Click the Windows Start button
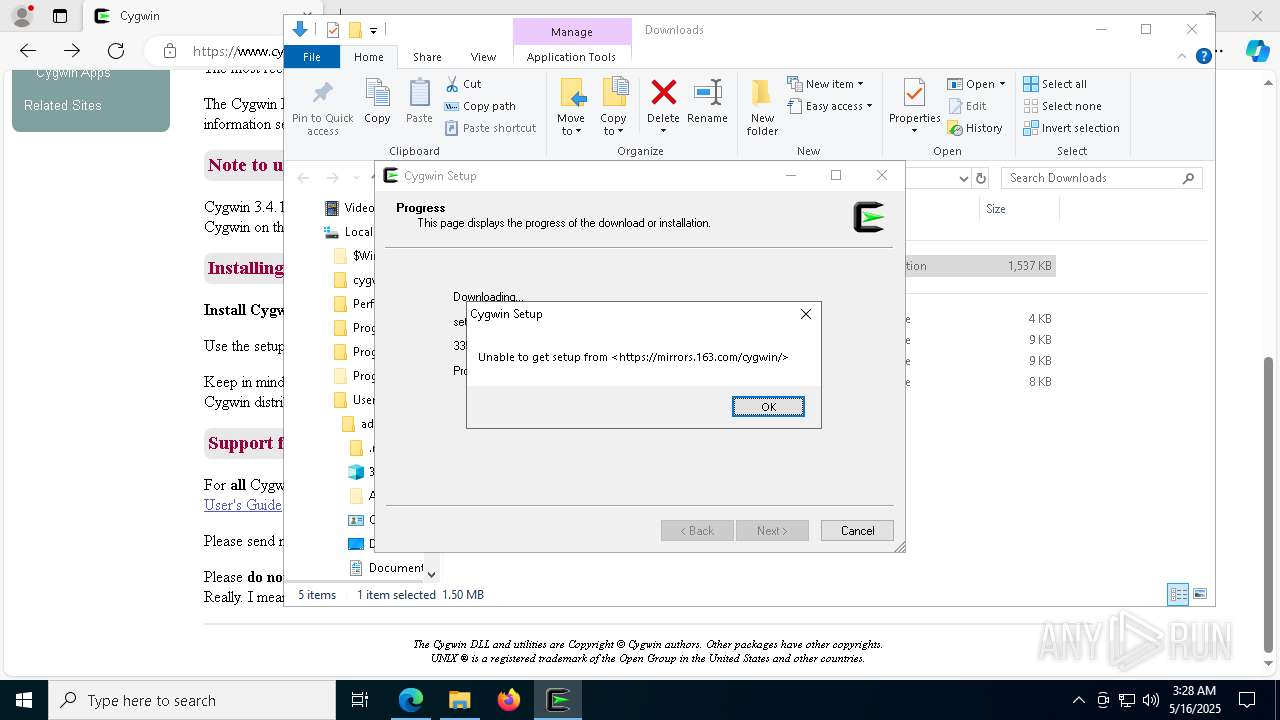1280x720 pixels. click(24, 700)
